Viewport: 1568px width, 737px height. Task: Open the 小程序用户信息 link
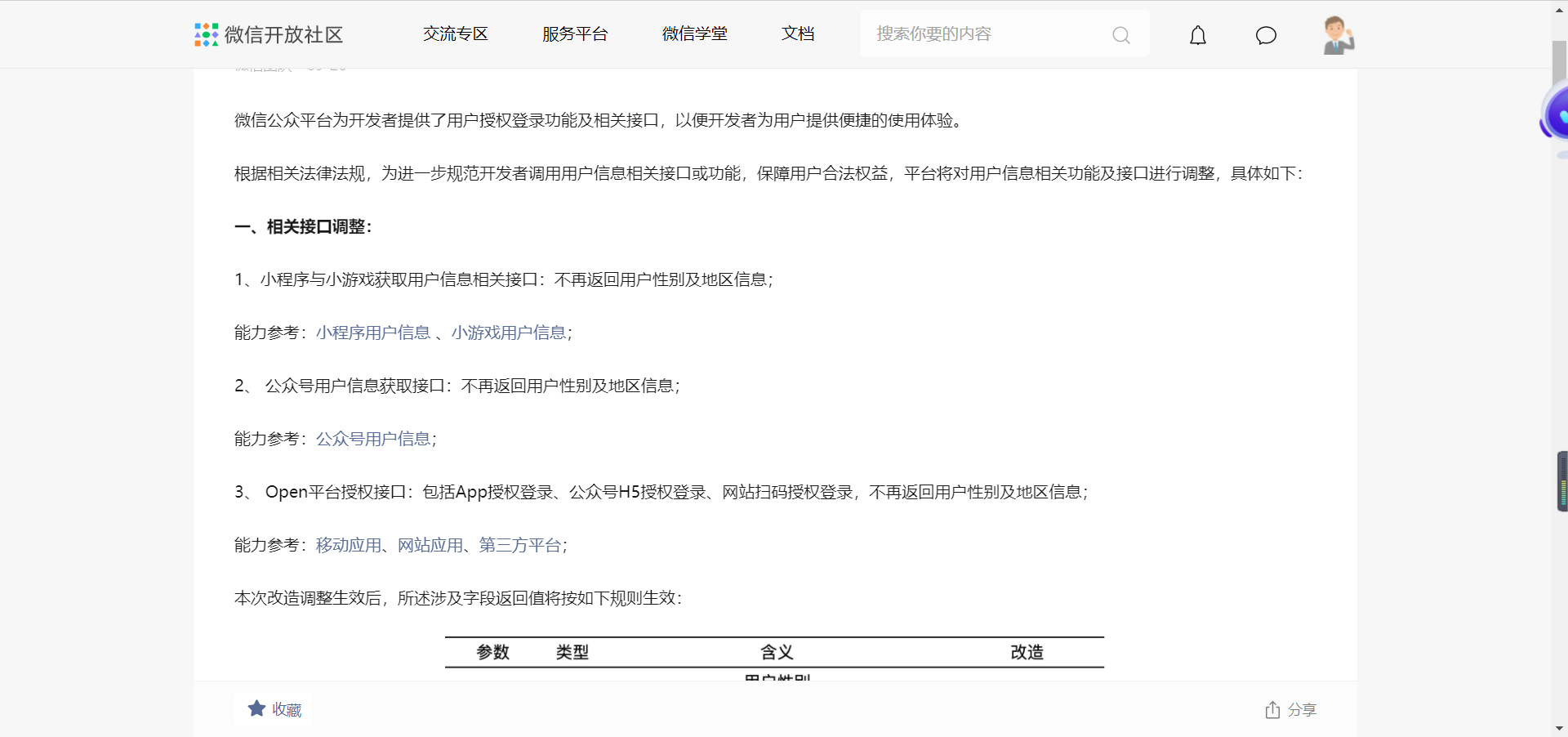[x=373, y=333]
